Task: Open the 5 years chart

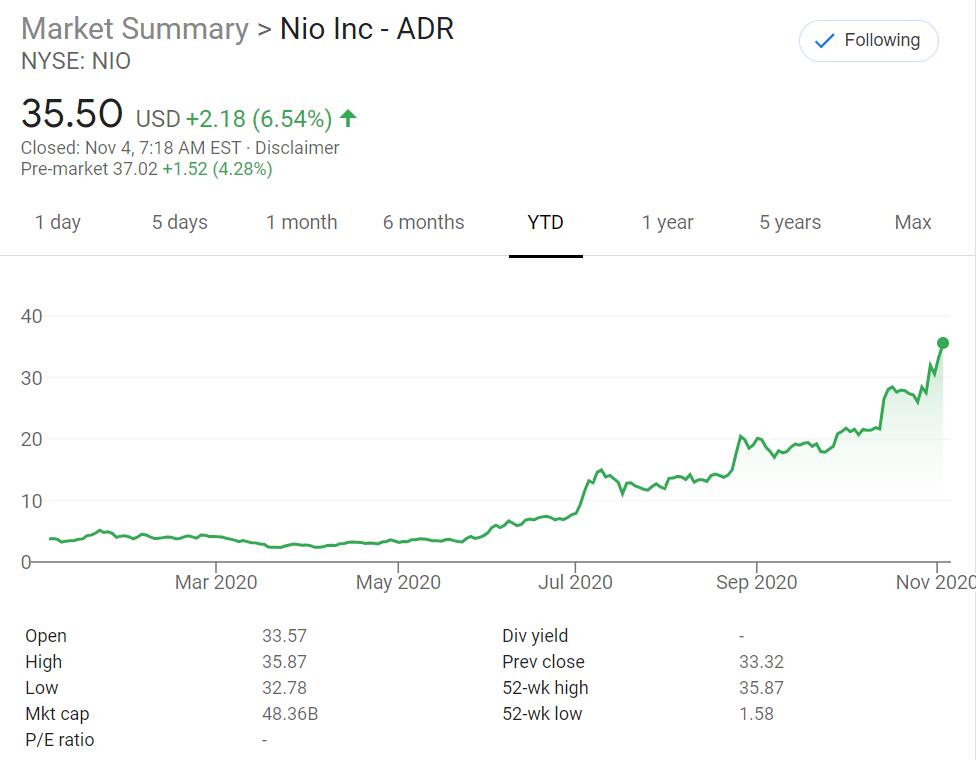Action: pyautogui.click(x=790, y=223)
